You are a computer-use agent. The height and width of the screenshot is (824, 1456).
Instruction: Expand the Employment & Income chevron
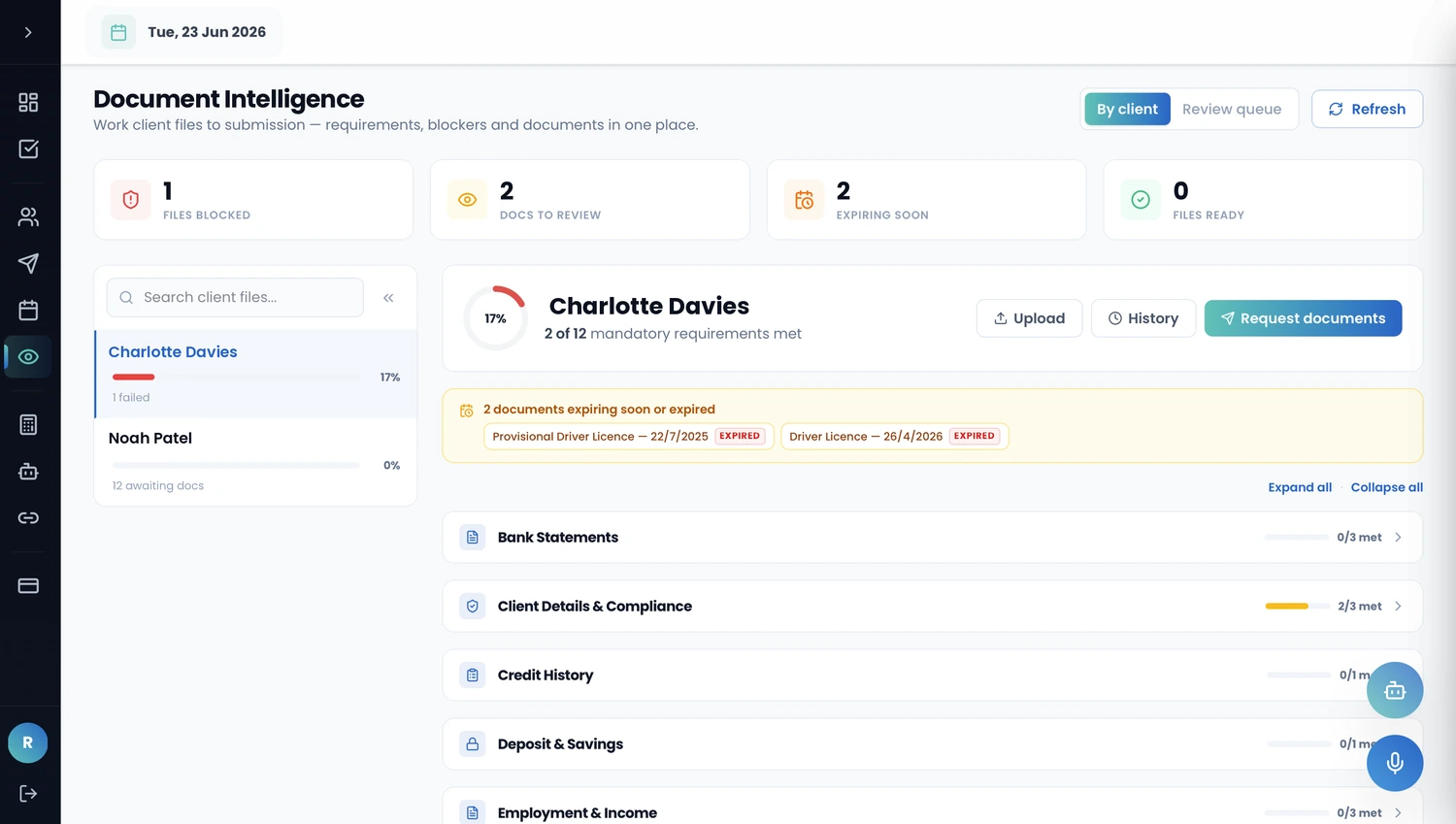click(1398, 813)
